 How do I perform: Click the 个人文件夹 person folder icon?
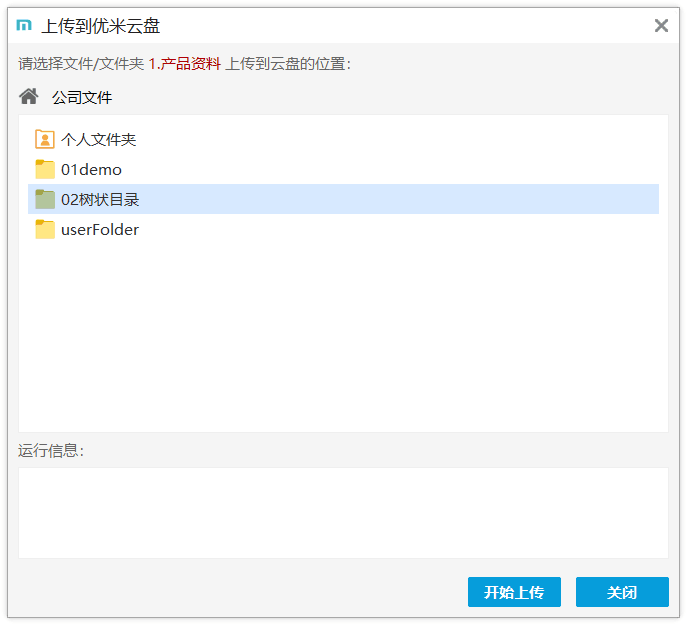45,139
